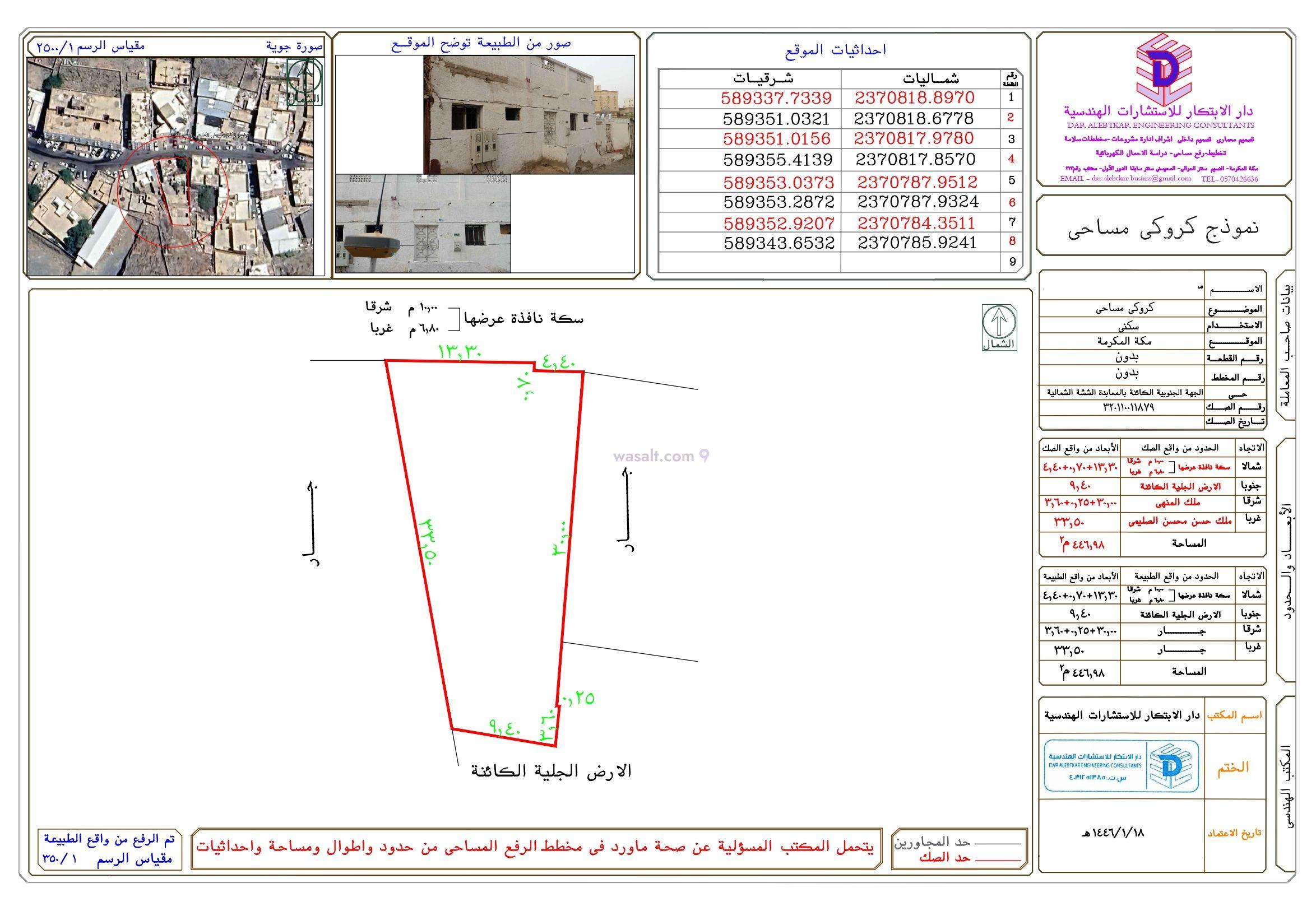Click the TEL- 0570426636 phone number
The width and height of the screenshot is (1316, 911).
1229,179
